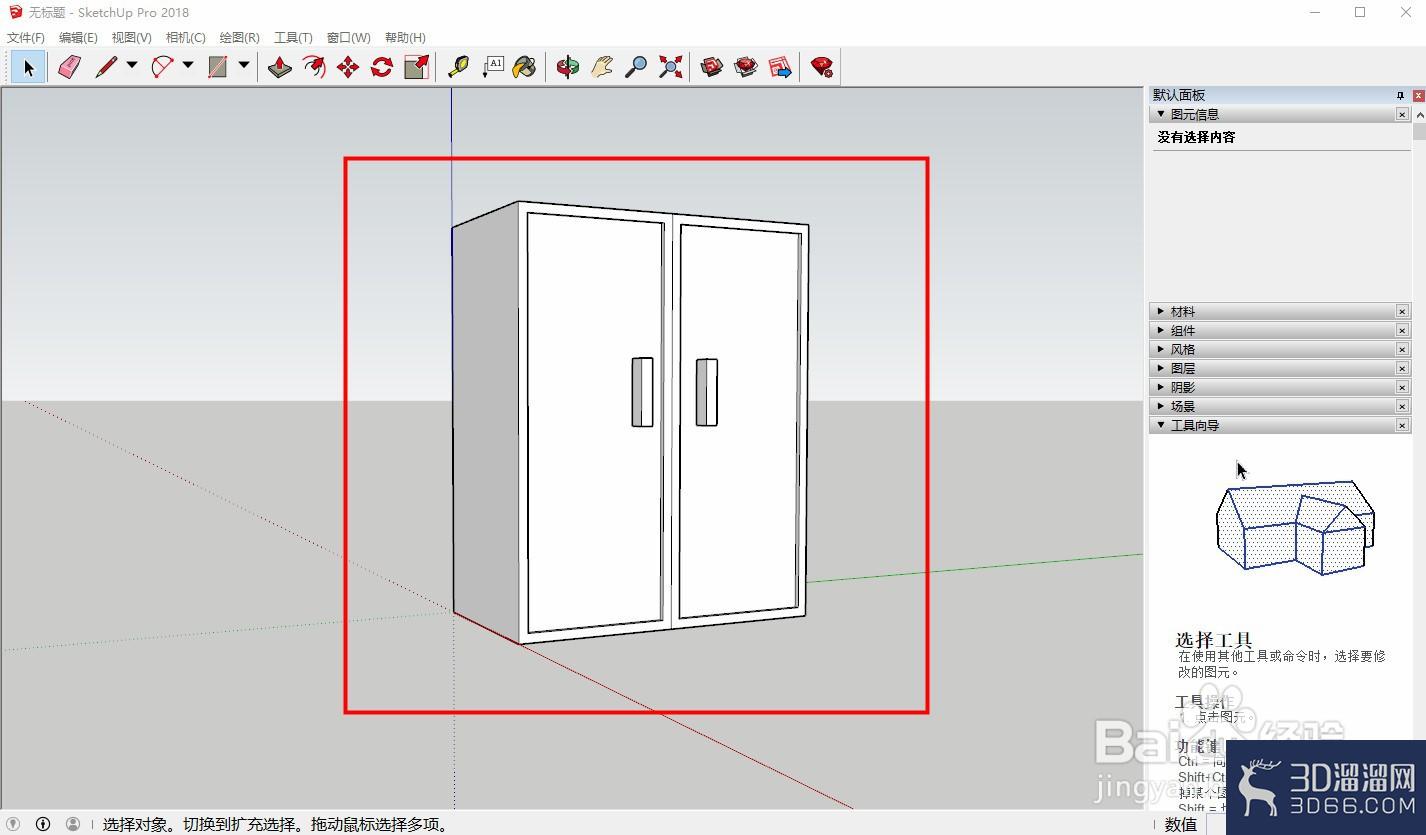The image size is (1426, 835).
Task: Expand the 场景 panel
Action: [x=1161, y=407]
